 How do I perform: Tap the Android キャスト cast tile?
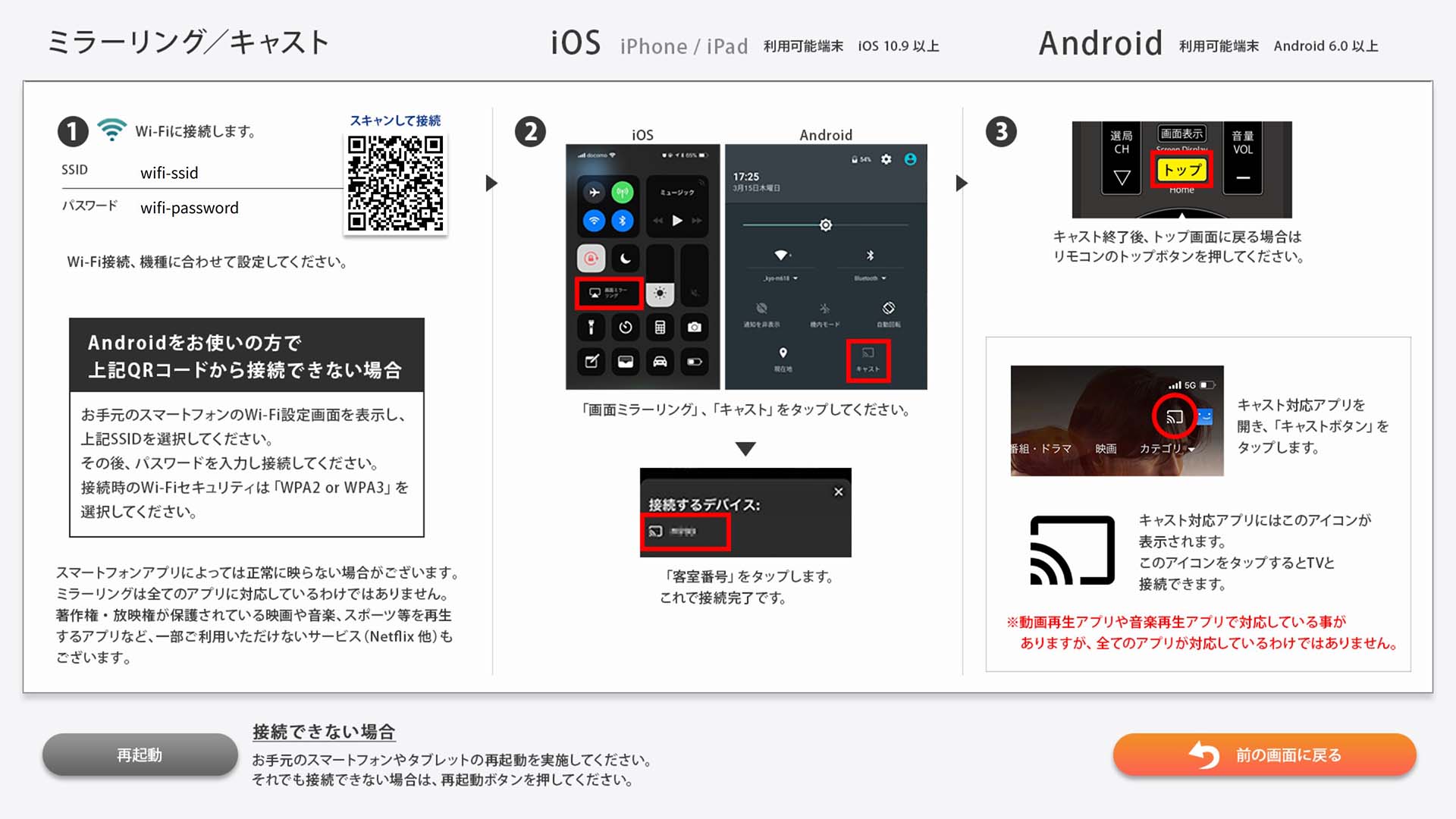(868, 360)
